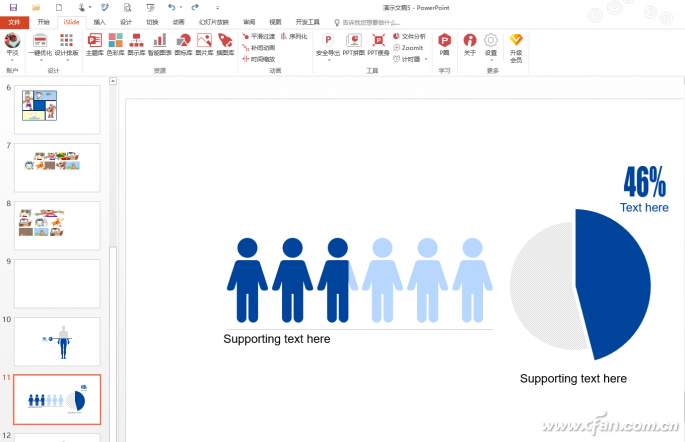Select the blue 'Text here' label

point(644,207)
